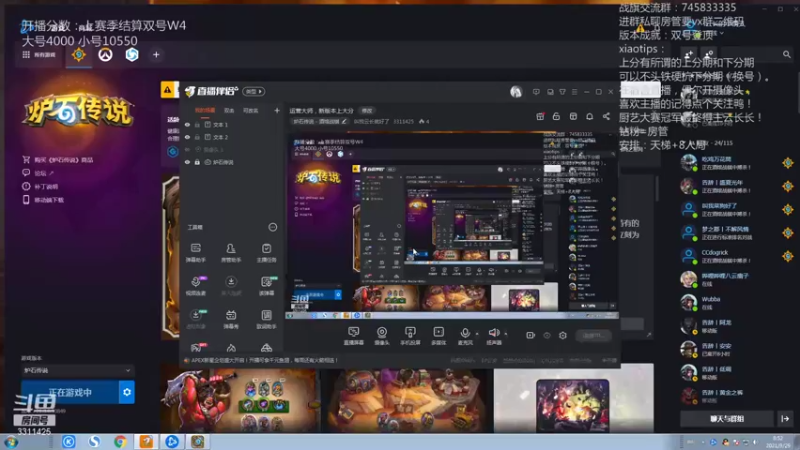Image resolution: width=800 pixels, height=450 pixels.
Task: Add a screen capture source in bottom bar
Action: [x=353, y=336]
